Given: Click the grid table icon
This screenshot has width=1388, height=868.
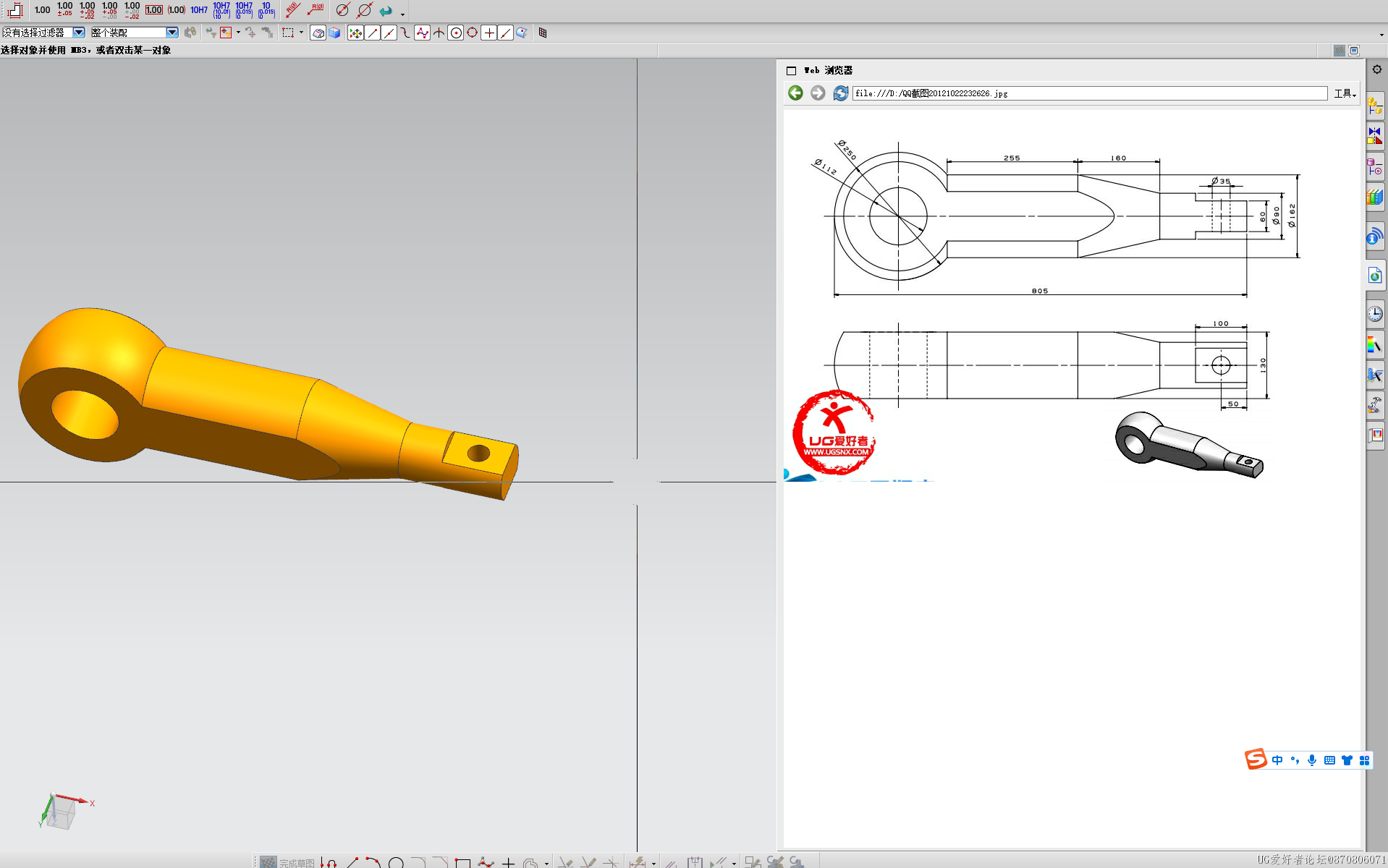Looking at the screenshot, I should tap(543, 33).
